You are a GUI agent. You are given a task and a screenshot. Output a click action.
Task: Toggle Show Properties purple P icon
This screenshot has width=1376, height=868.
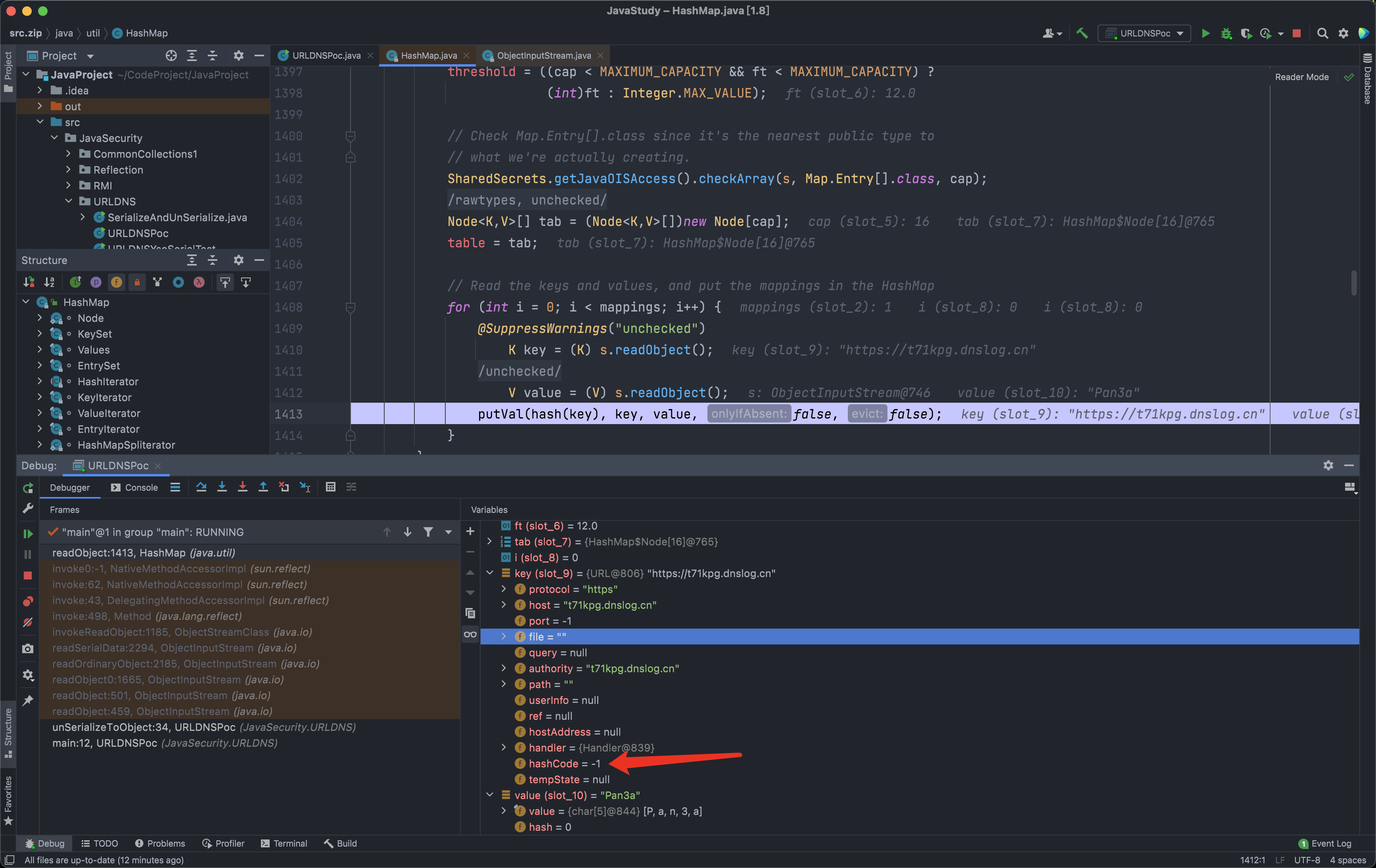click(x=96, y=282)
